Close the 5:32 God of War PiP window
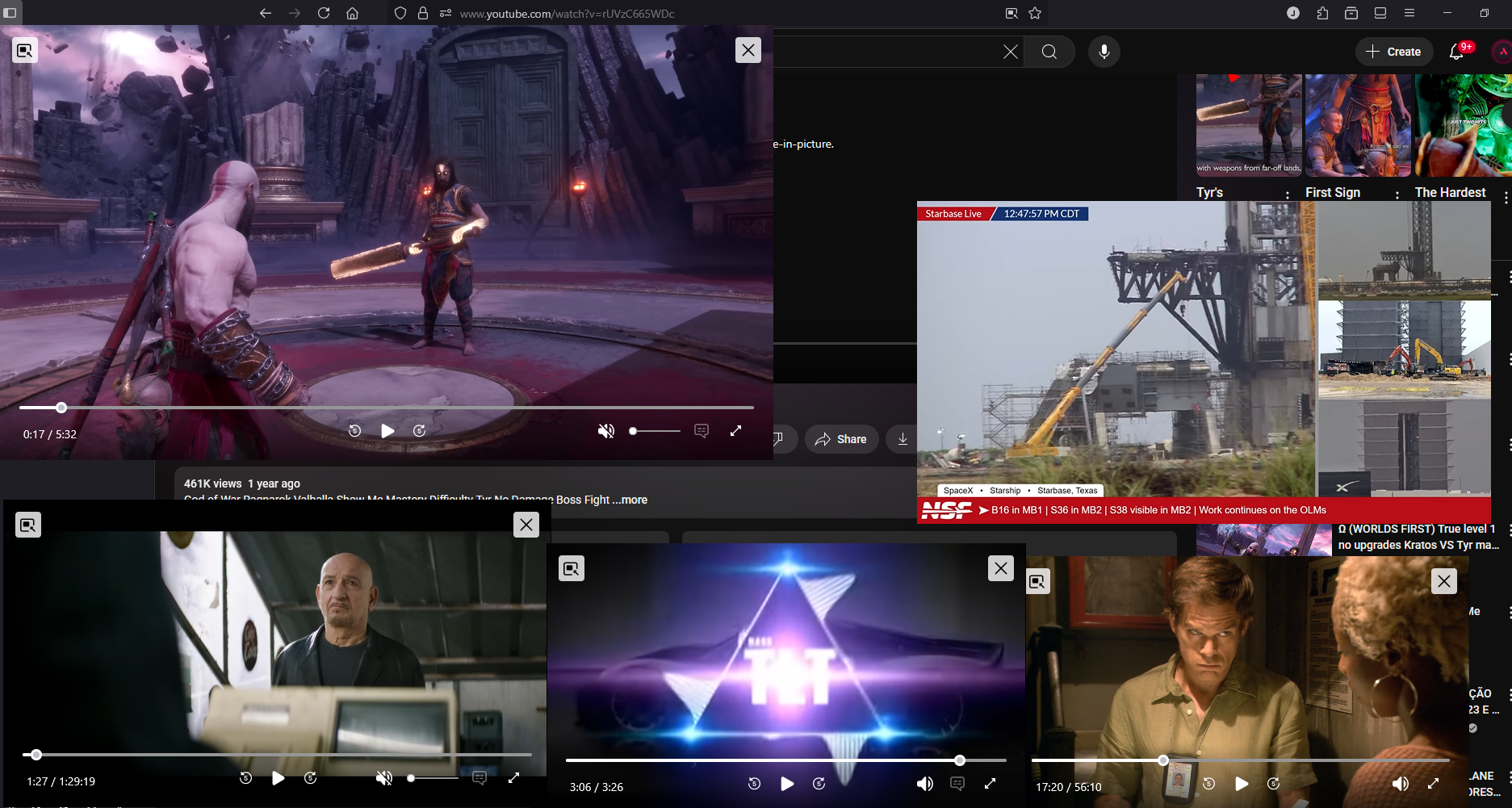This screenshot has height=808, width=1512. 748,50
